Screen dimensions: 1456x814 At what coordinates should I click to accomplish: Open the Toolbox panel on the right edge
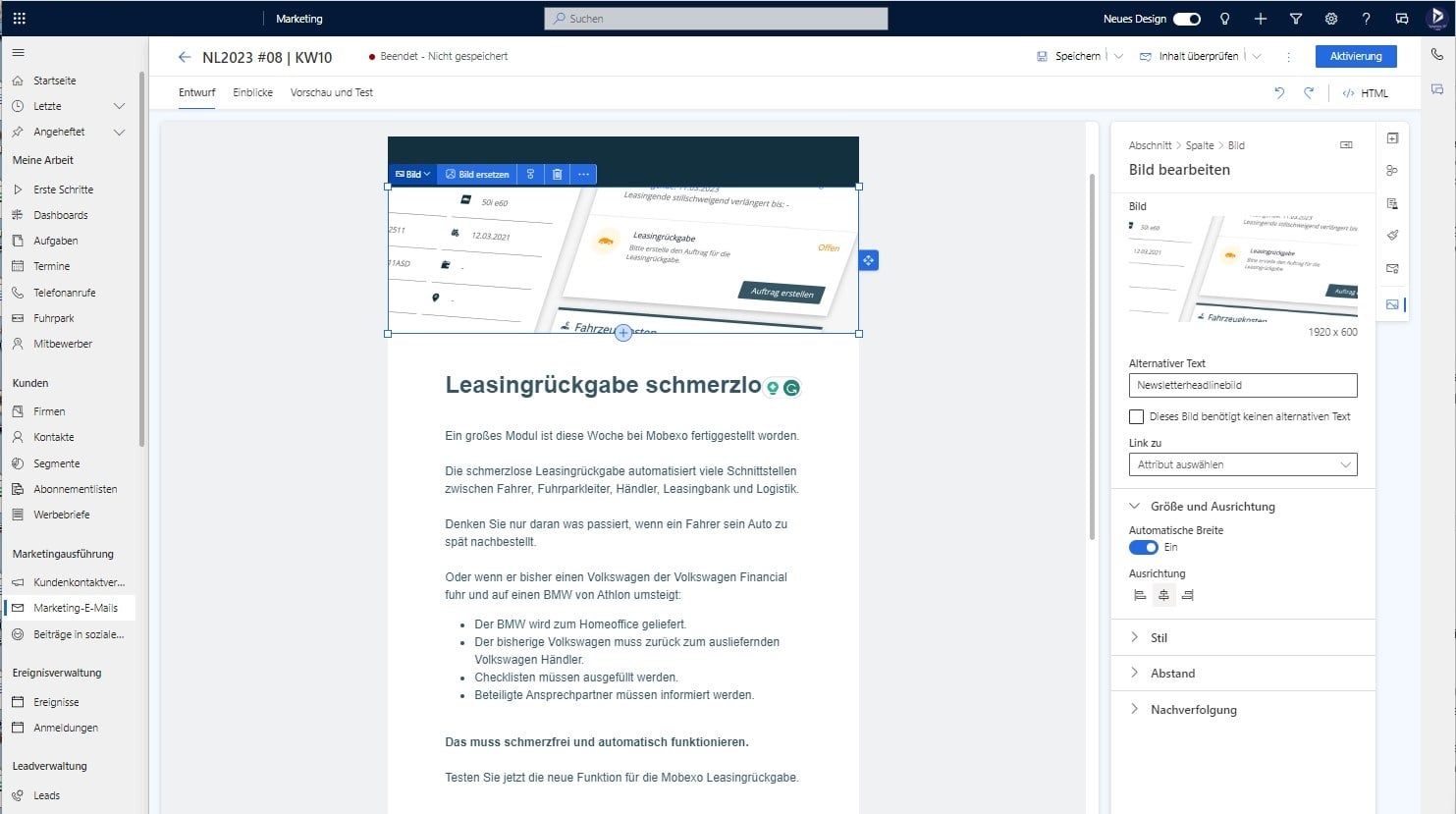pos(1392,138)
